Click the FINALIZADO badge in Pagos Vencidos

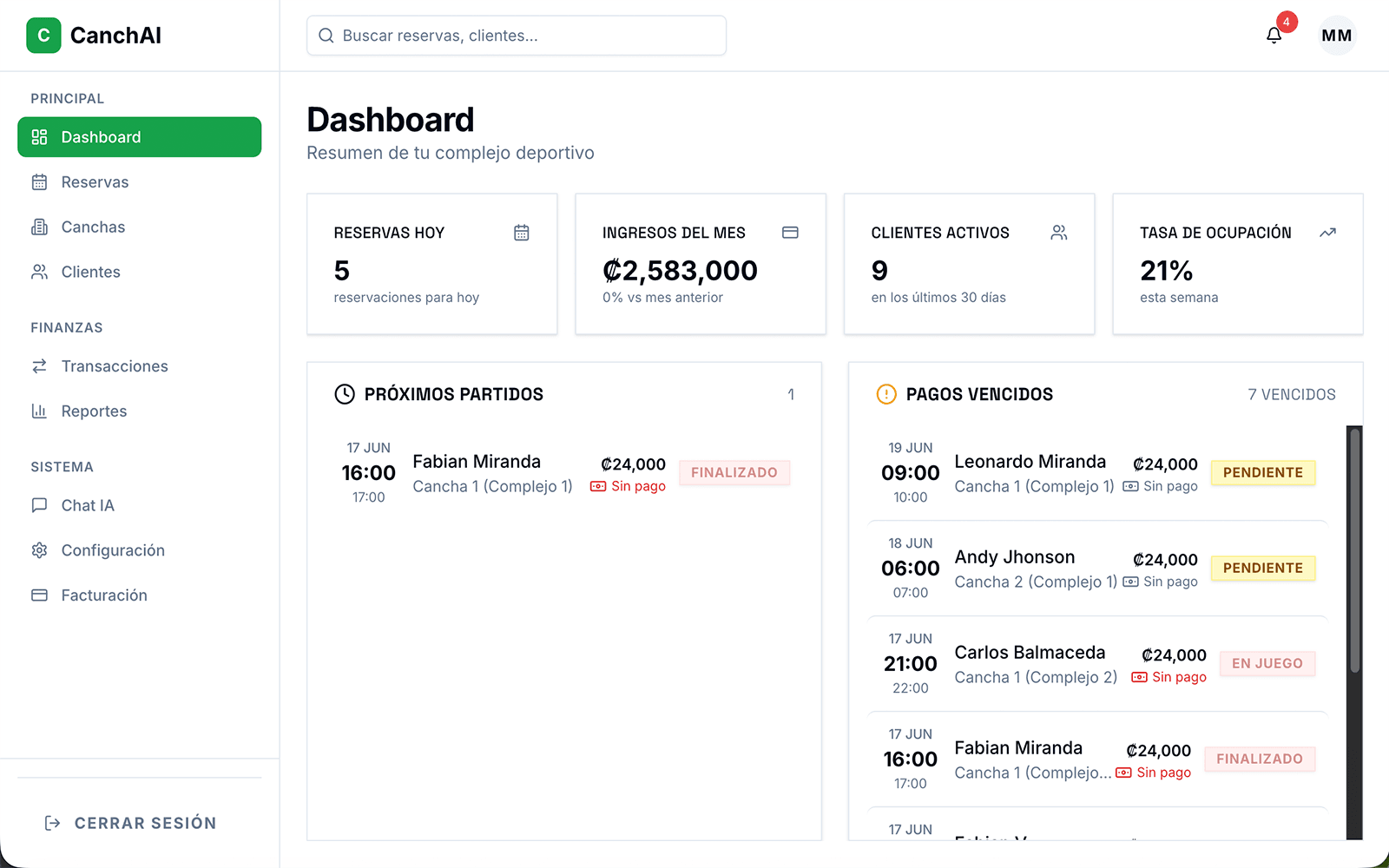pyautogui.click(x=1260, y=759)
